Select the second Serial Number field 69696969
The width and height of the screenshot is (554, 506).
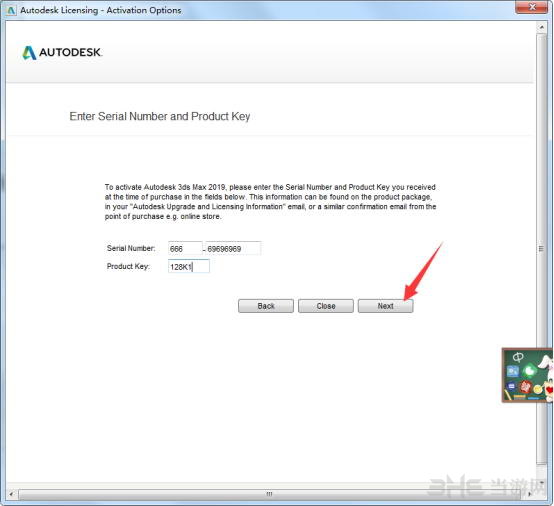[234, 248]
